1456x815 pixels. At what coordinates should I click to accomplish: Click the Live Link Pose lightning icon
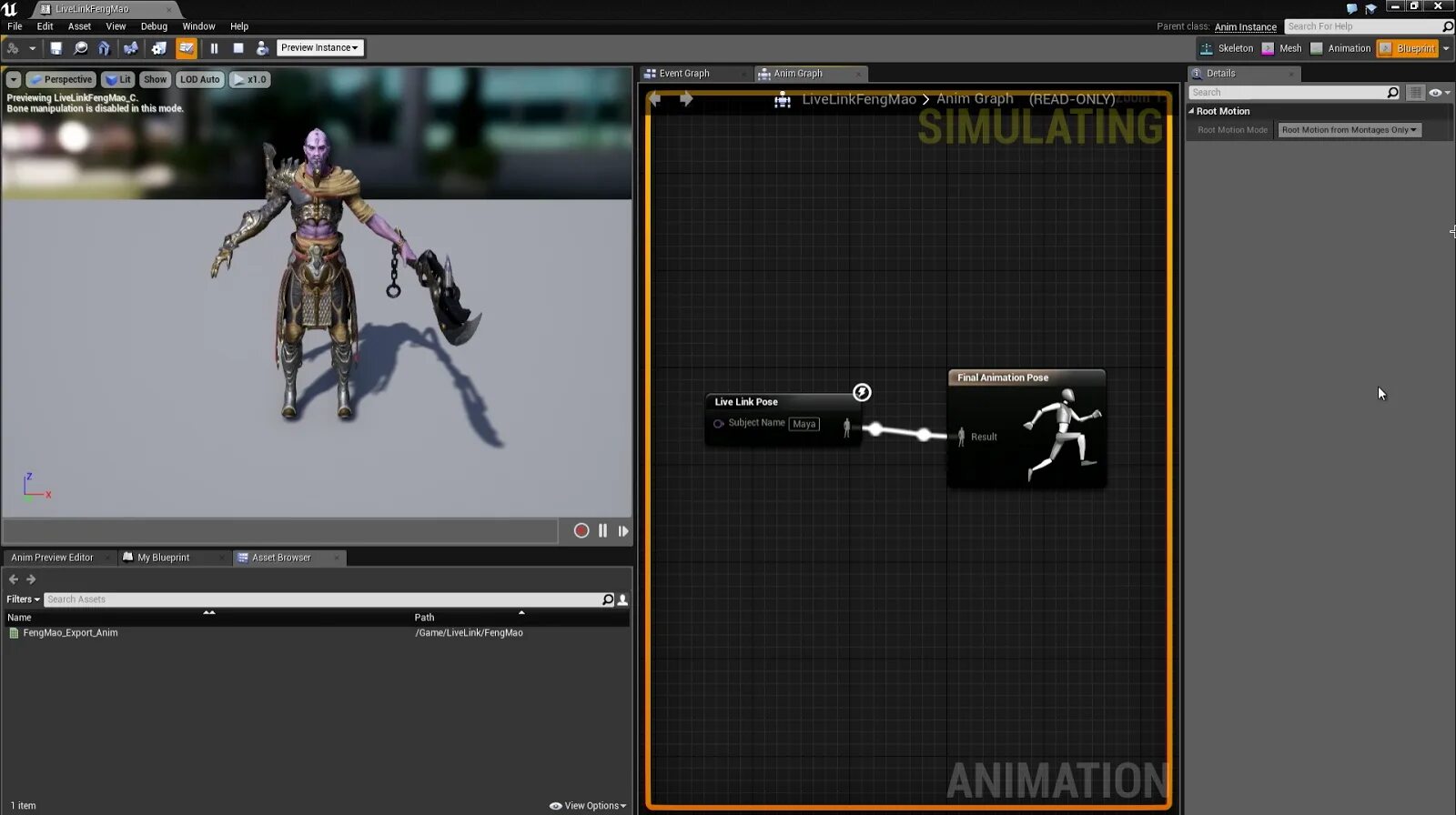(x=862, y=392)
